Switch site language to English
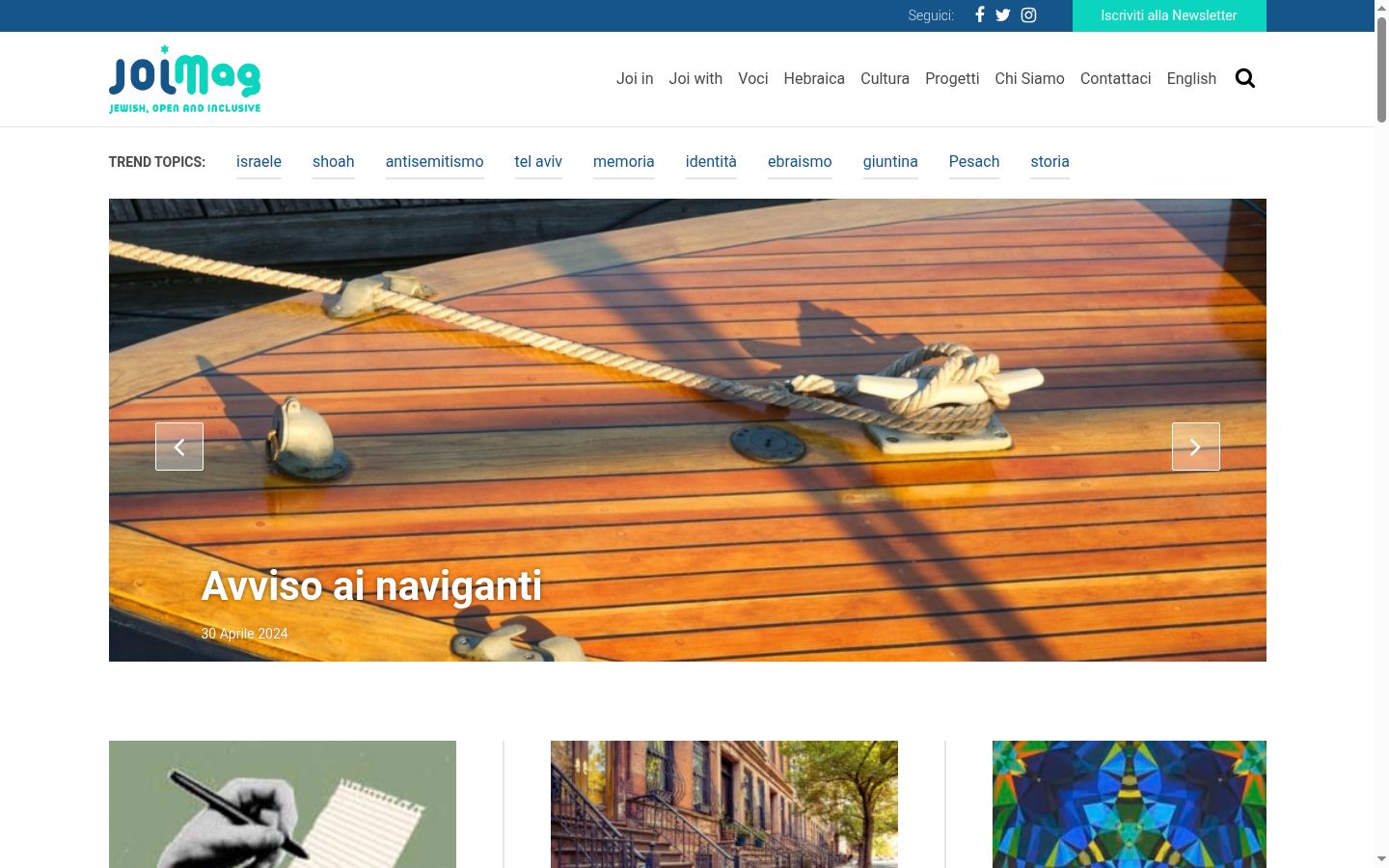 [1191, 79]
